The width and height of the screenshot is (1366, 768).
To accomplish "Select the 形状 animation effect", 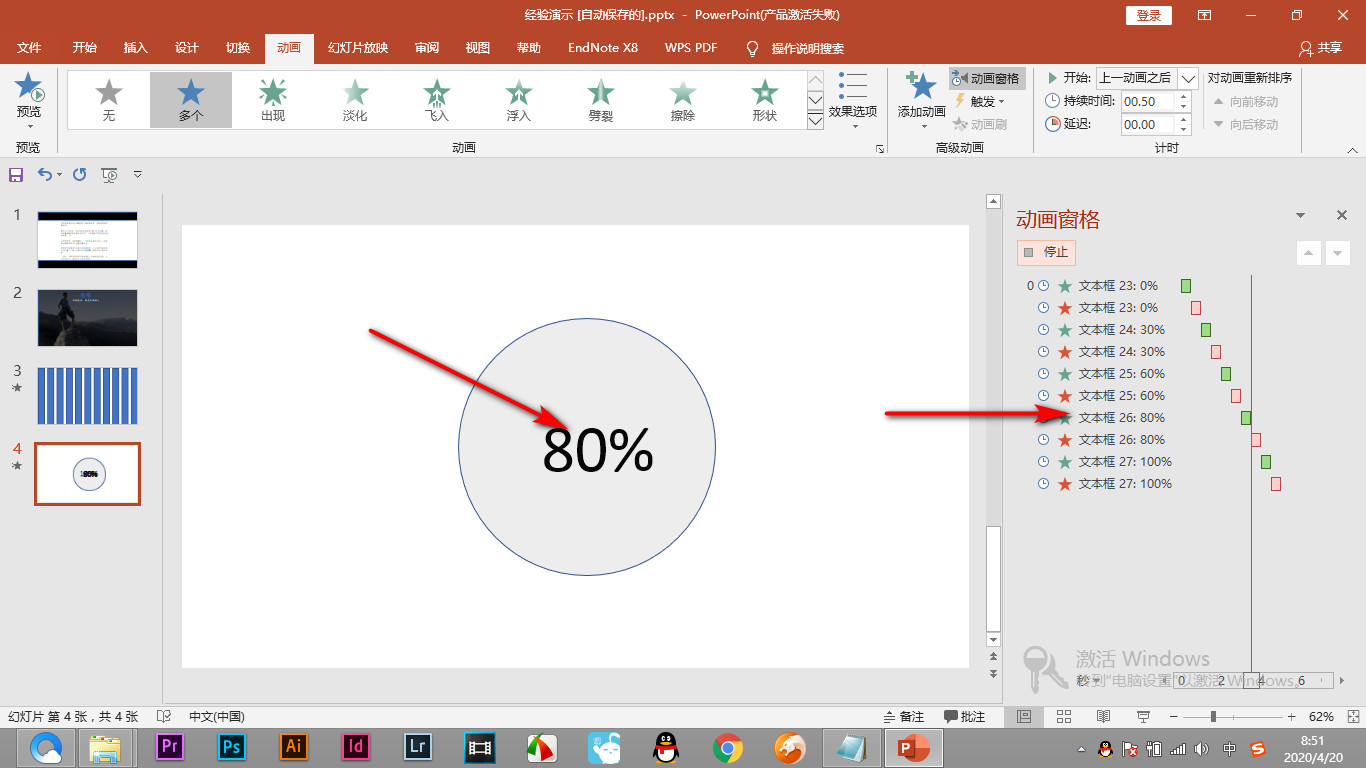I will click(765, 100).
